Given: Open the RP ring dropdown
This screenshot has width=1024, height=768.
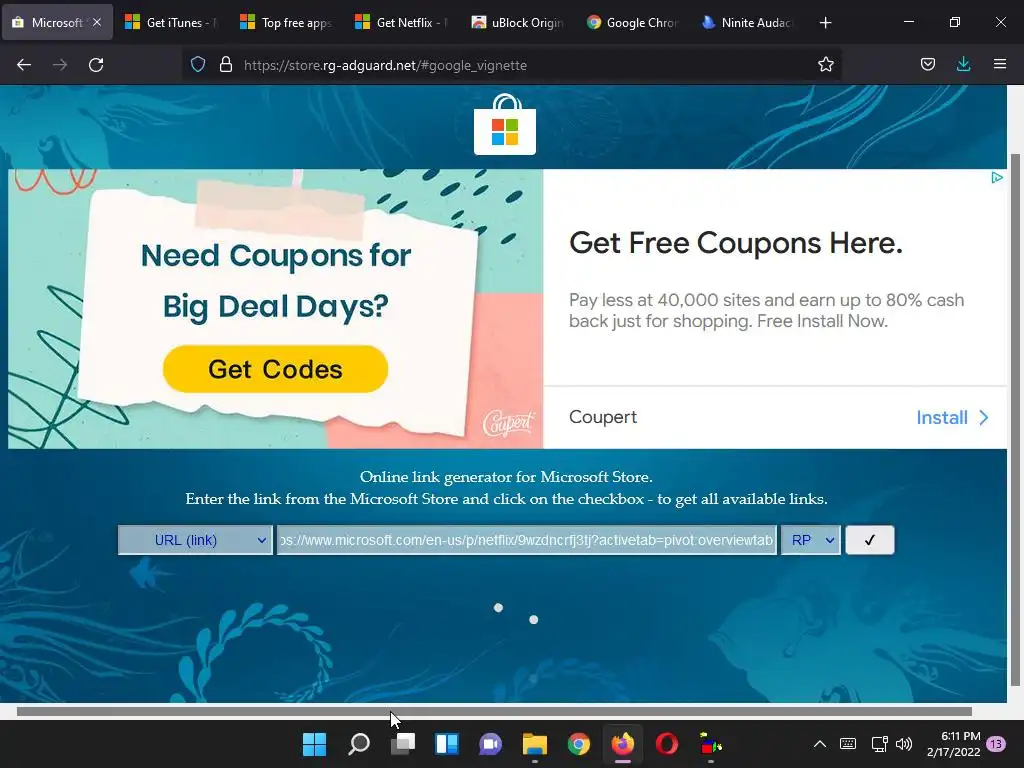Looking at the screenshot, I should 810,540.
